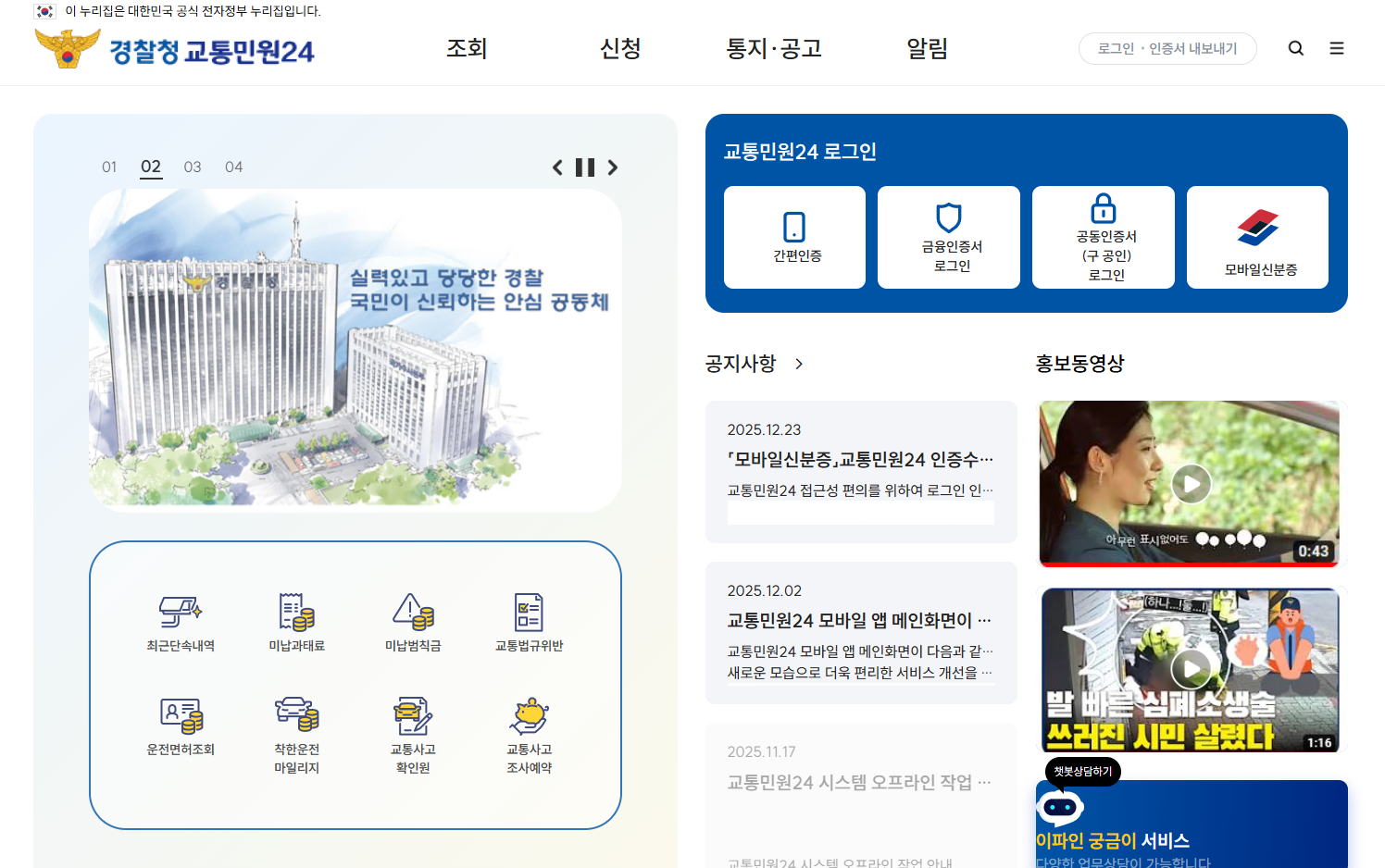Click the 이 누리집은 대한민국 공식 전자정부 누리집입니다 notice
This screenshot has width=1385, height=868.
[193, 11]
